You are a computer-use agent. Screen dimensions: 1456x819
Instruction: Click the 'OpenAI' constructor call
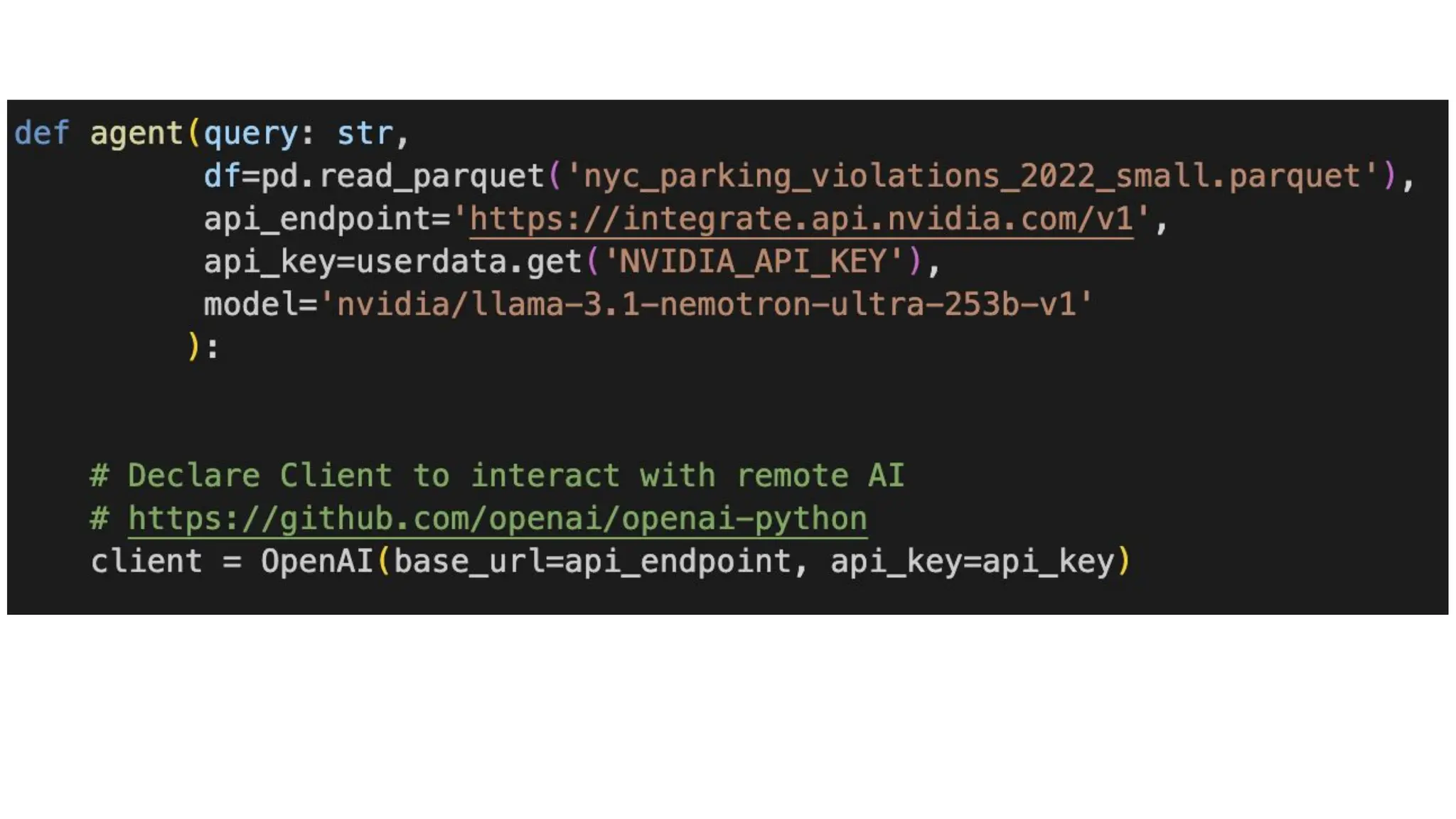316,562
